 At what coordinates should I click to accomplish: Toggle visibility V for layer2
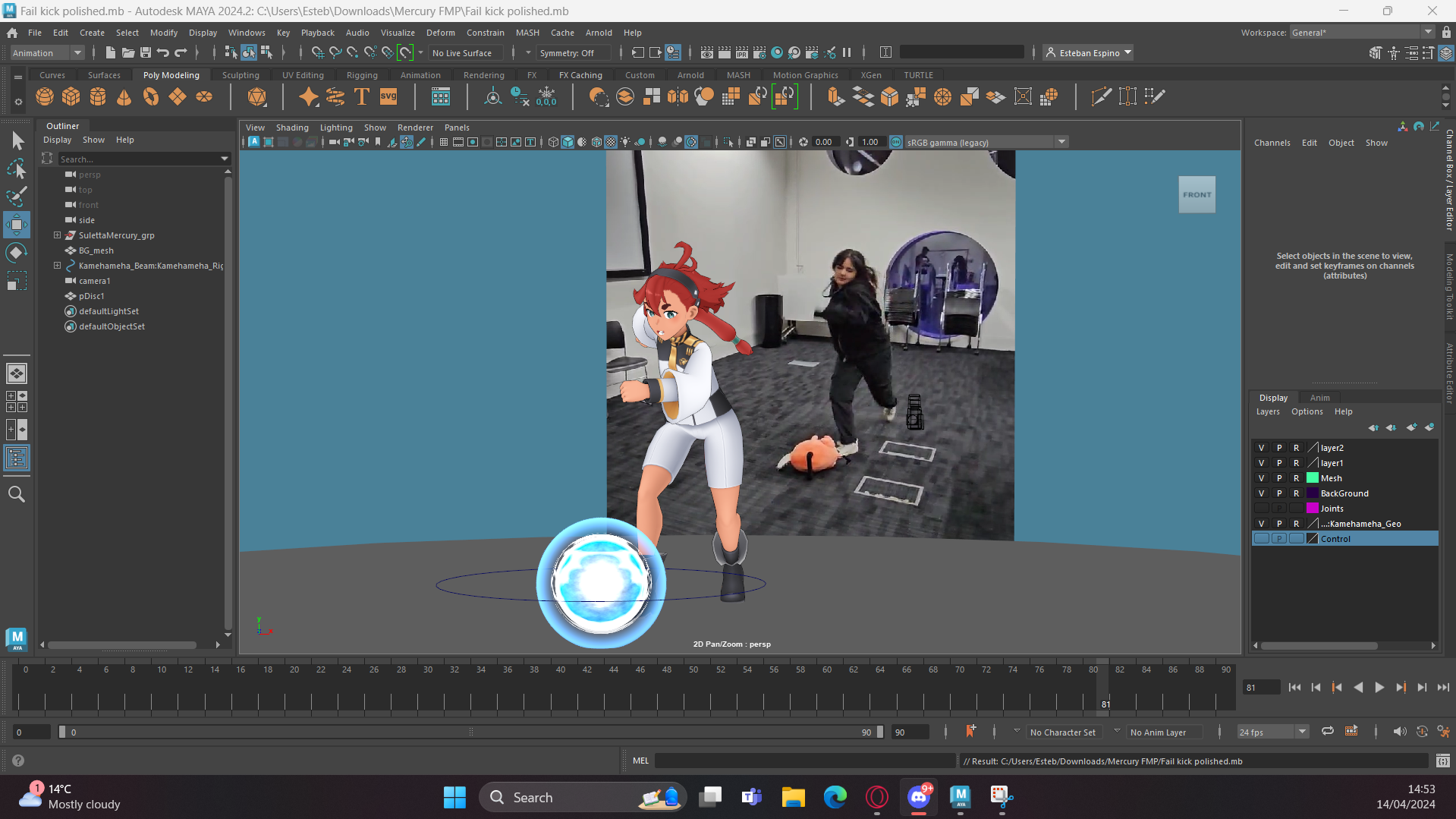click(x=1261, y=448)
